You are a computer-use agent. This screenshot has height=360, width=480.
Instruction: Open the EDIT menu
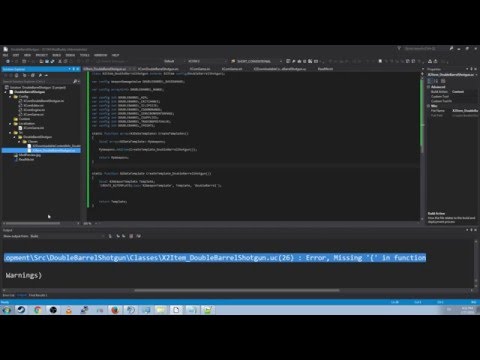(x=16, y=55)
